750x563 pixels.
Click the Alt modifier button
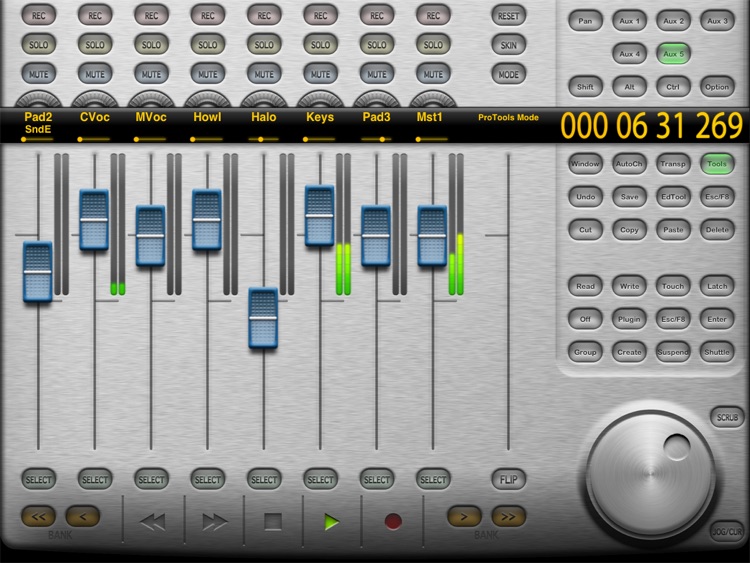pyautogui.click(x=629, y=87)
